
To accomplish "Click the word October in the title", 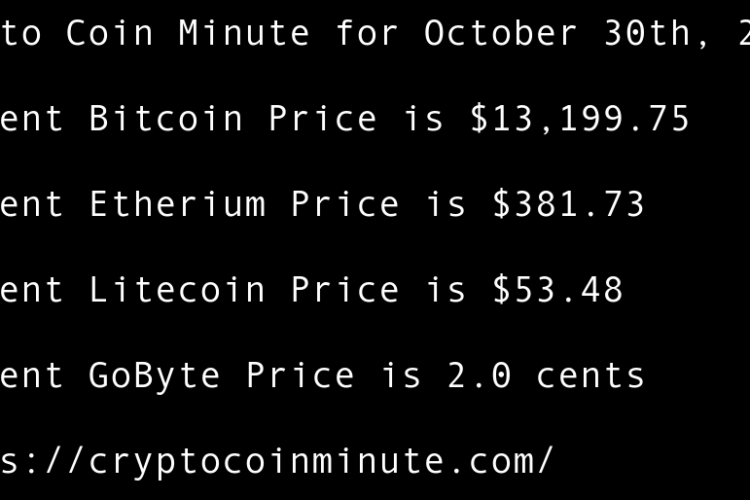I will pos(501,33).
